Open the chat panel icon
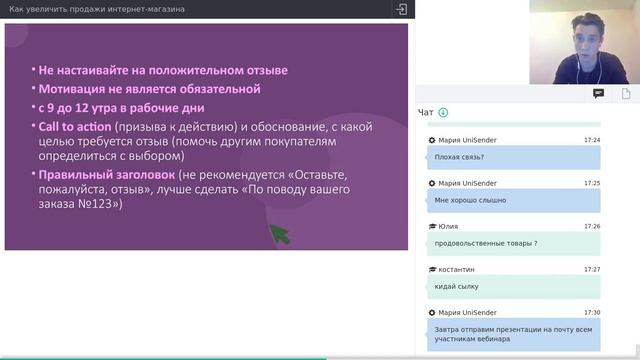Viewport: 640px width, 360px height. [x=598, y=94]
